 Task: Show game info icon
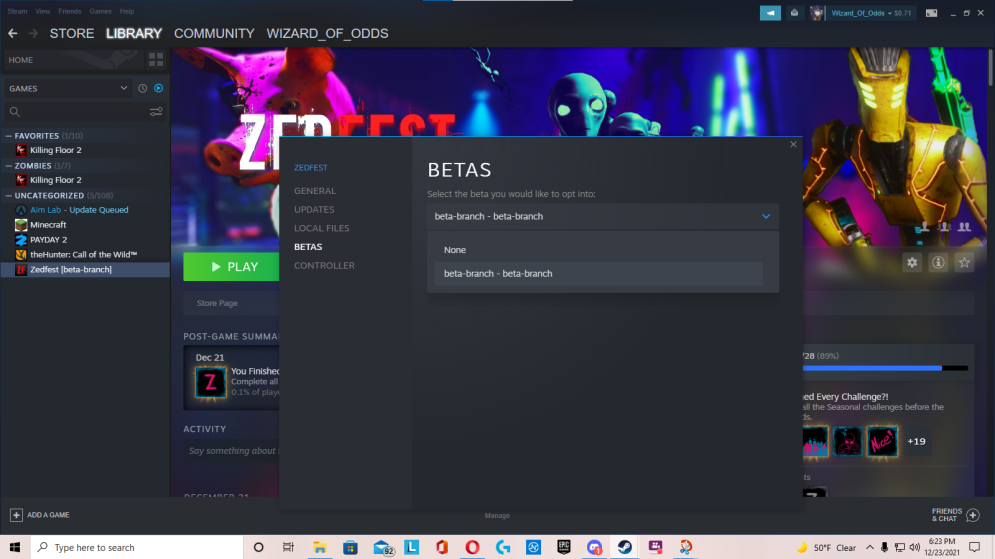[938, 262]
